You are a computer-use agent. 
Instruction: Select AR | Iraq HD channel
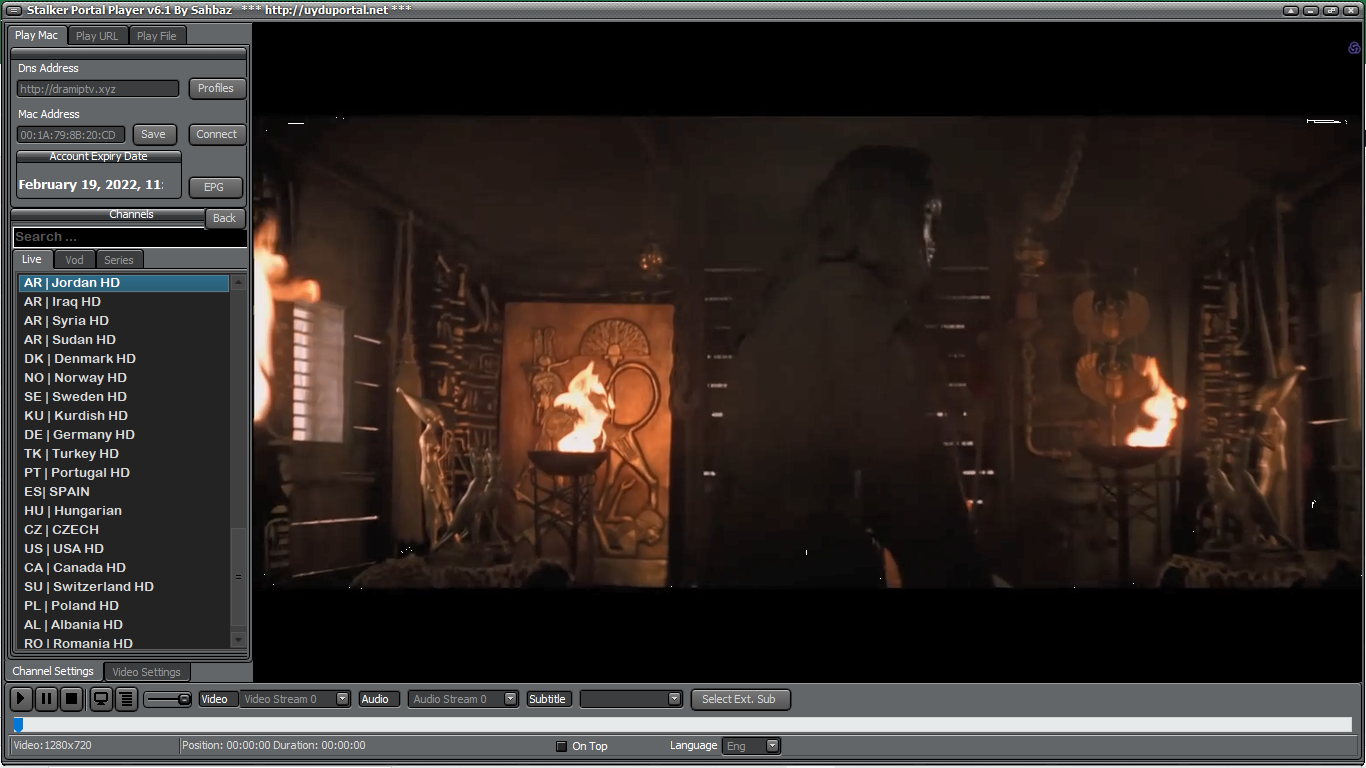click(124, 302)
